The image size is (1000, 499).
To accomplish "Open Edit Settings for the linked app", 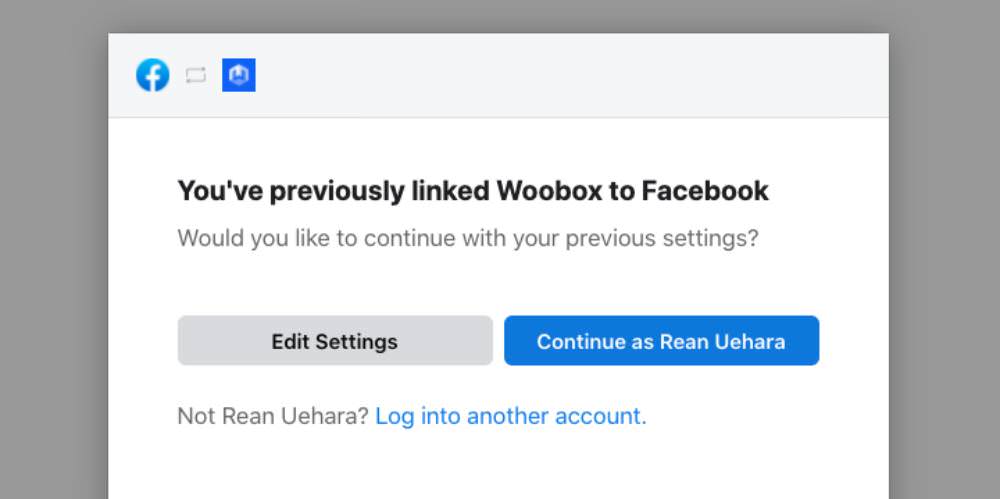I will (x=335, y=341).
